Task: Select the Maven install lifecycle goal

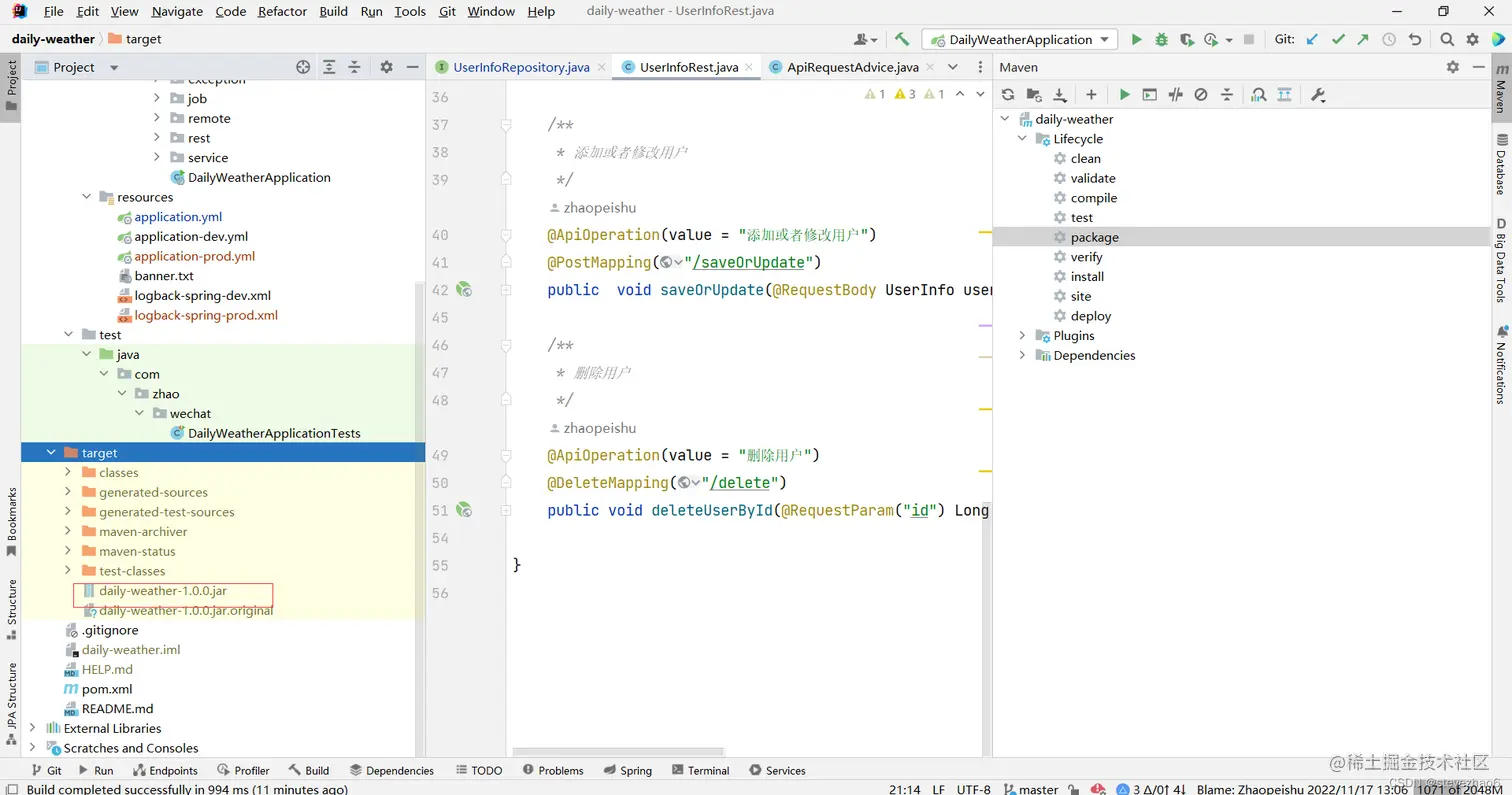Action: 1087,276
